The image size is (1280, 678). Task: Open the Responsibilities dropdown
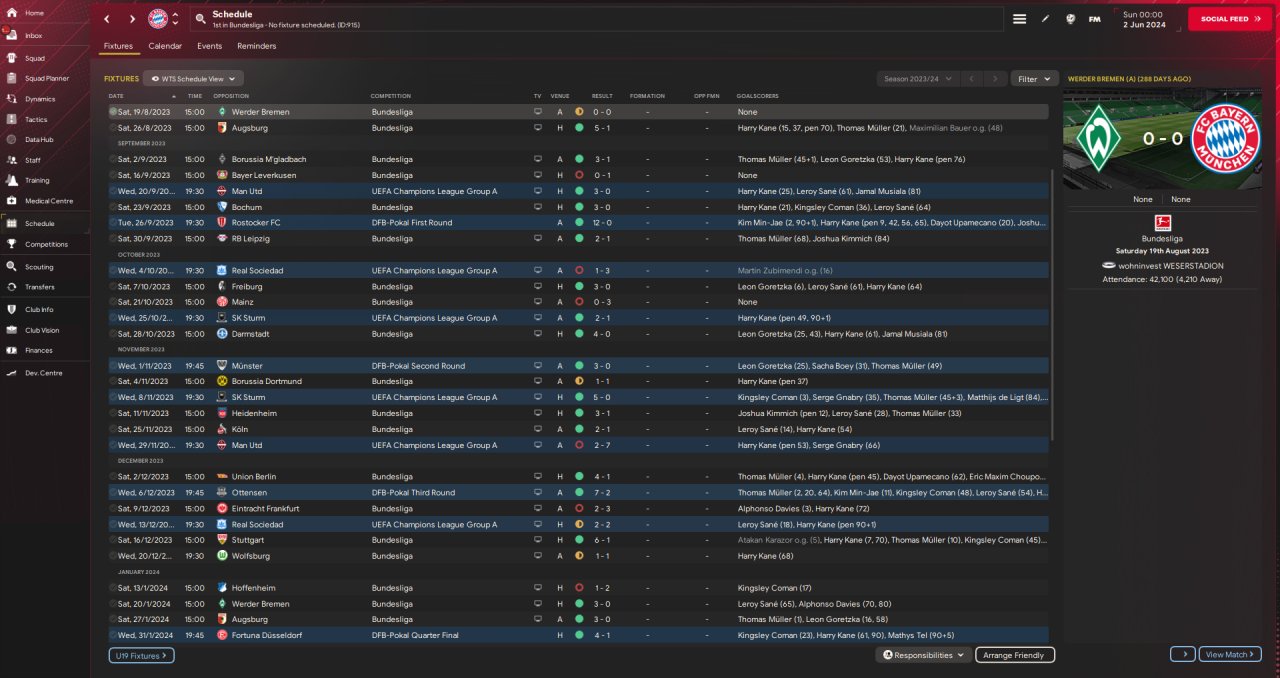[925, 655]
